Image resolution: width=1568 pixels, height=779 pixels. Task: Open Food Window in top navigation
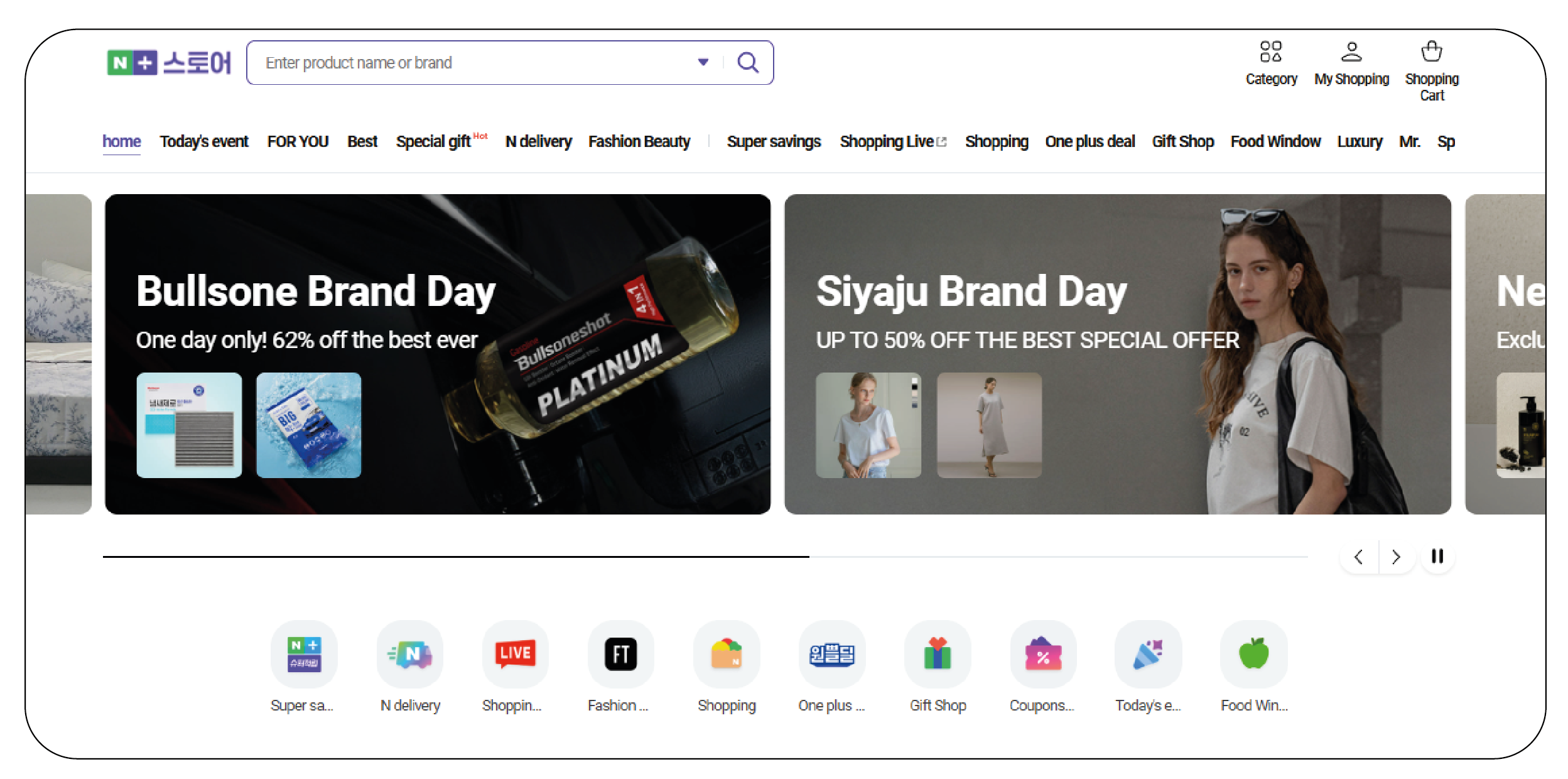click(x=1275, y=142)
